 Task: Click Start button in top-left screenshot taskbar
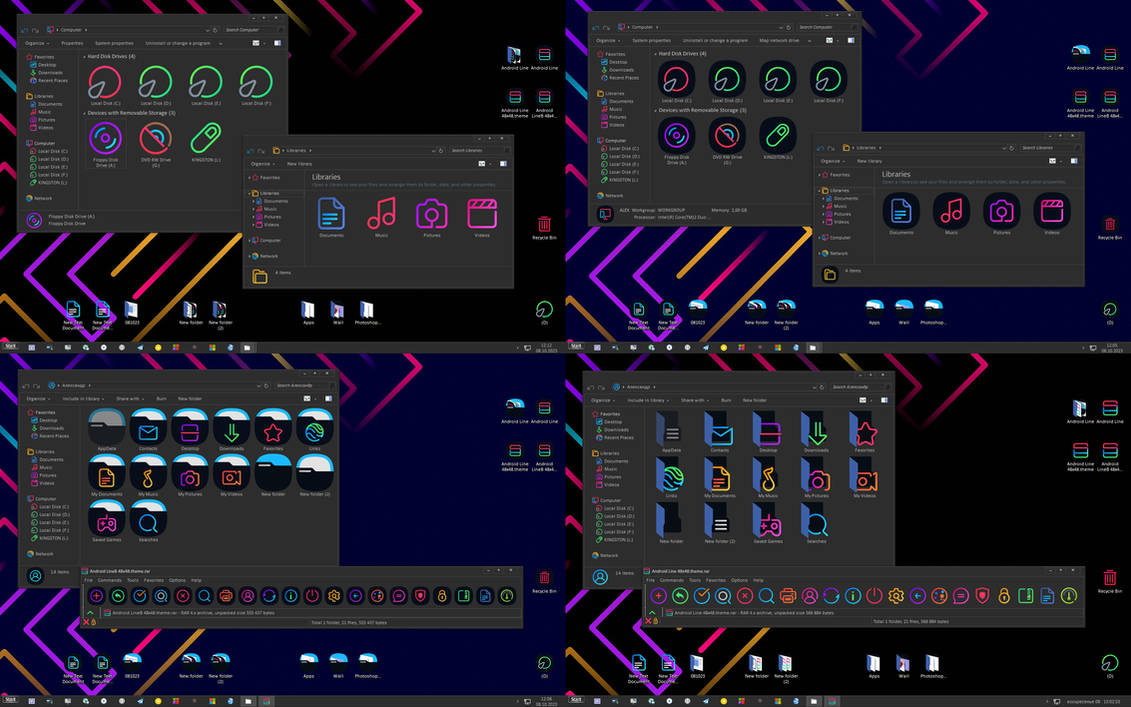coord(10,346)
